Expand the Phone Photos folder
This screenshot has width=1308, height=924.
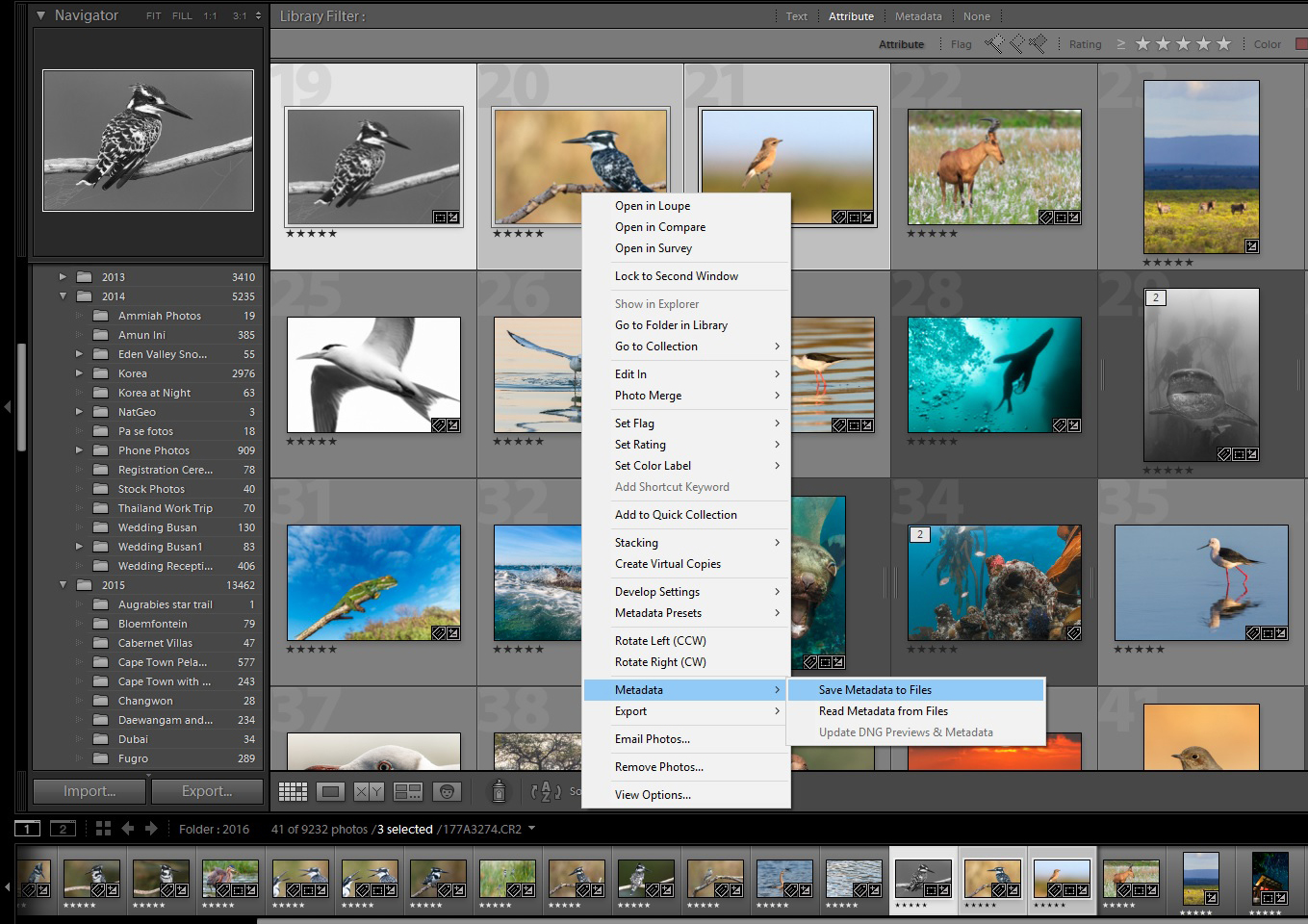pos(79,450)
